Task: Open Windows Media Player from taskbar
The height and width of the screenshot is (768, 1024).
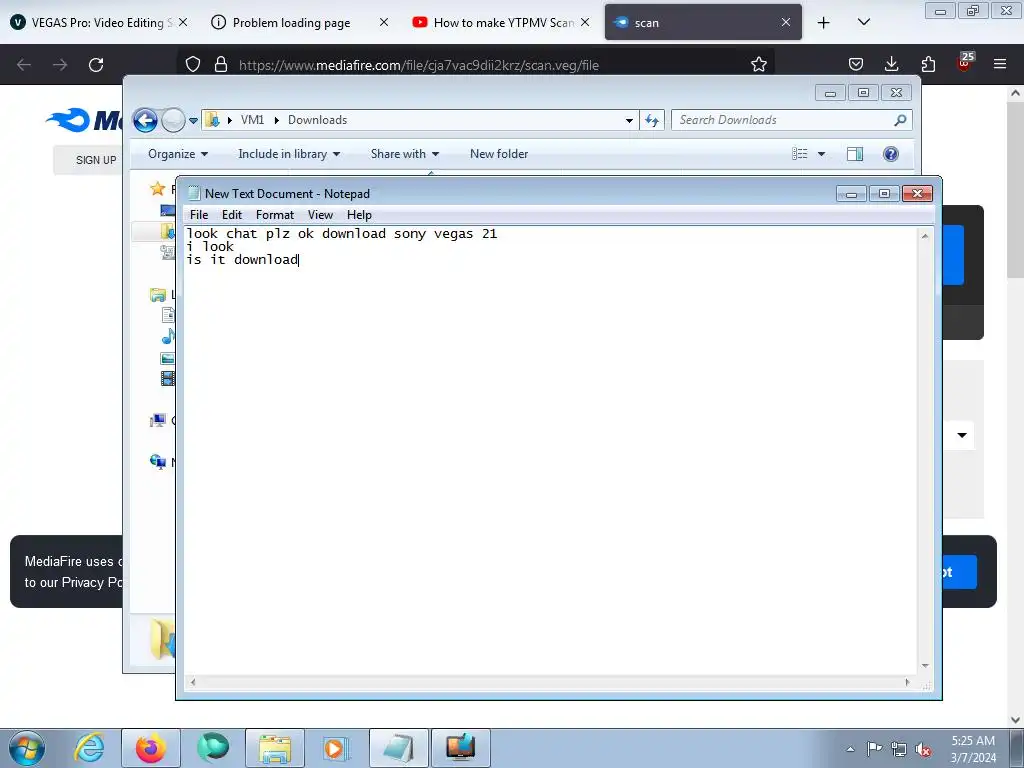Action: tap(336, 748)
